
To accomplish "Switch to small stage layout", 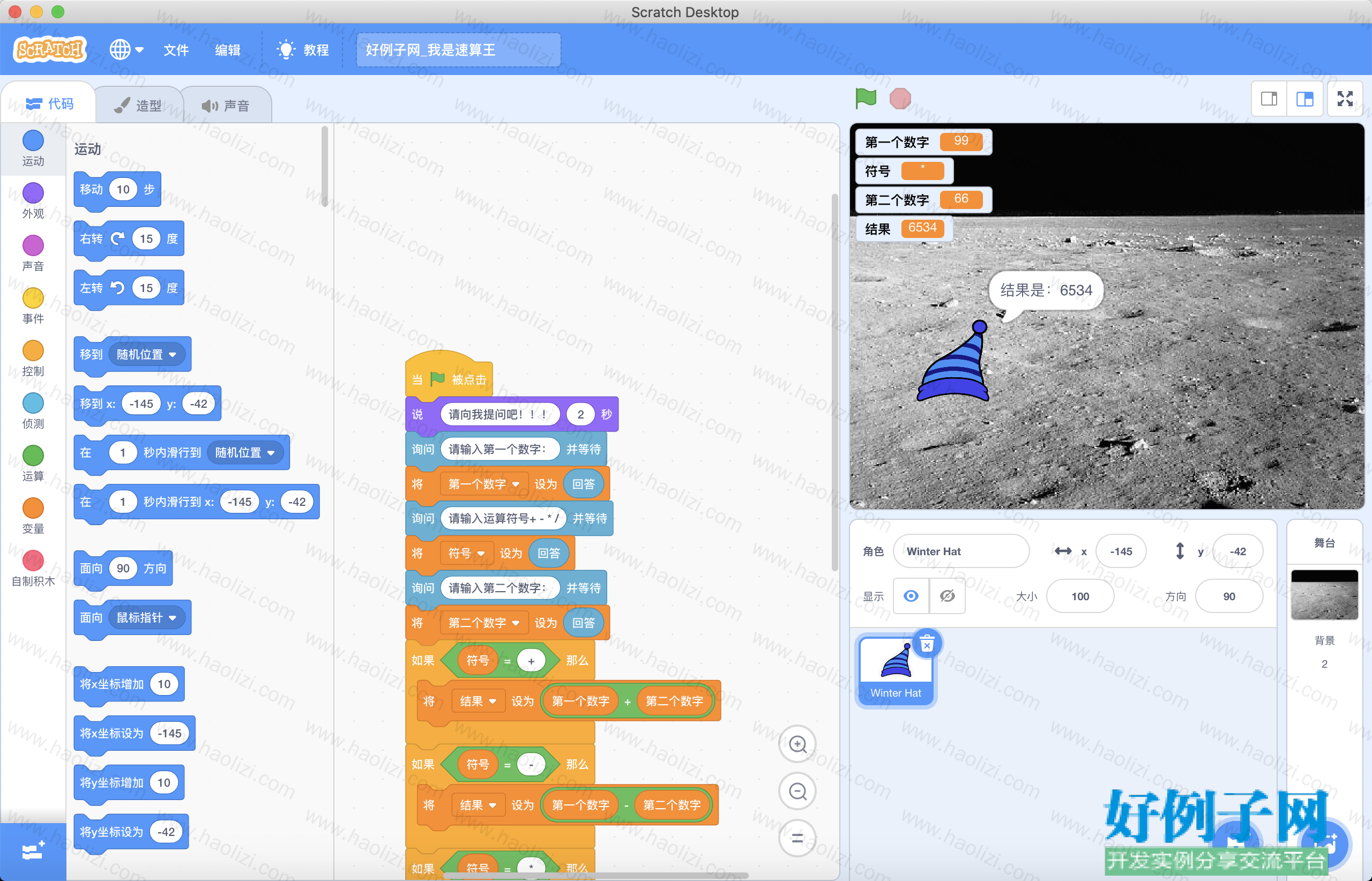I will pyautogui.click(x=1269, y=99).
